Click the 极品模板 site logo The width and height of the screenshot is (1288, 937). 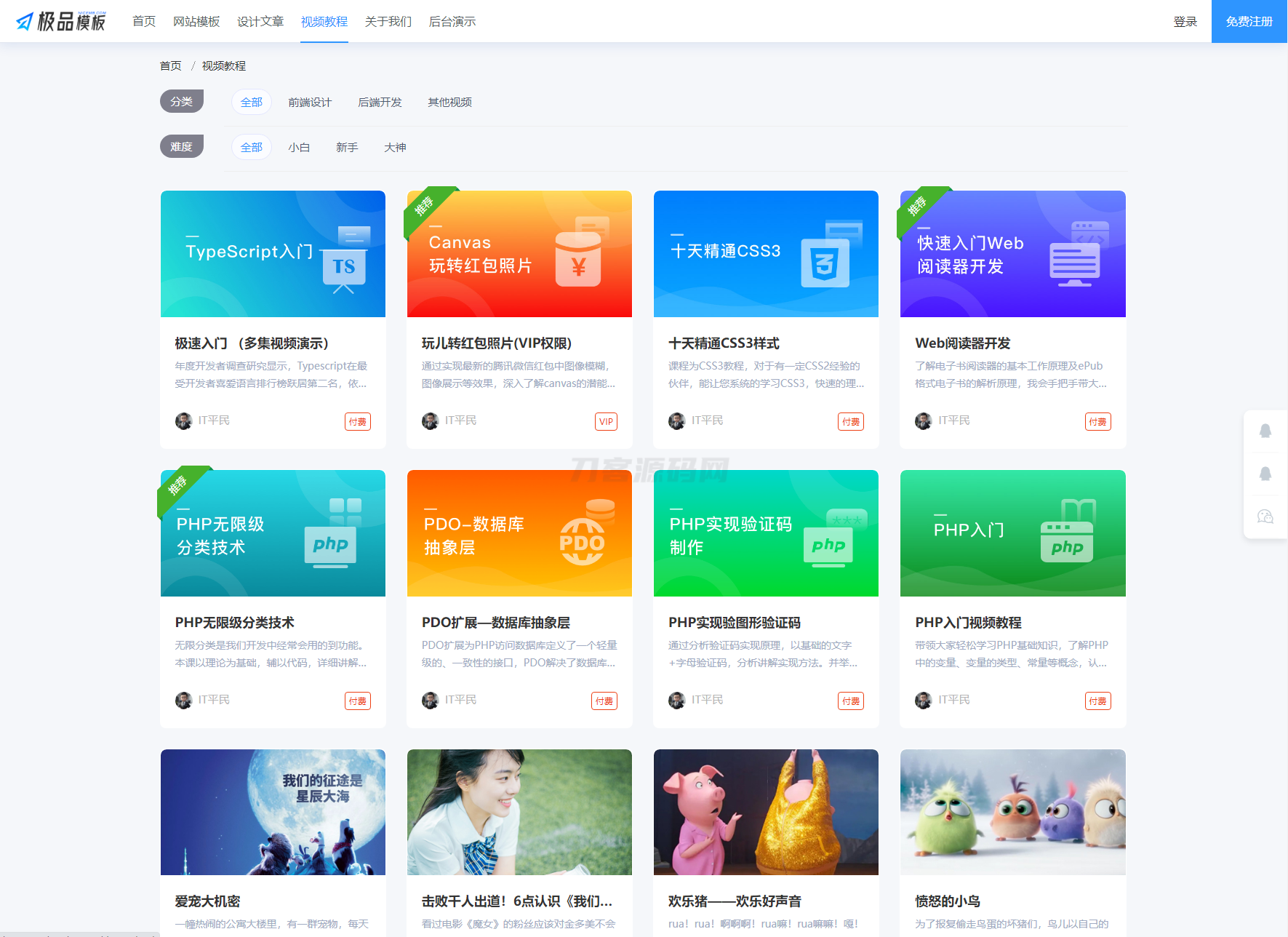pos(62,21)
